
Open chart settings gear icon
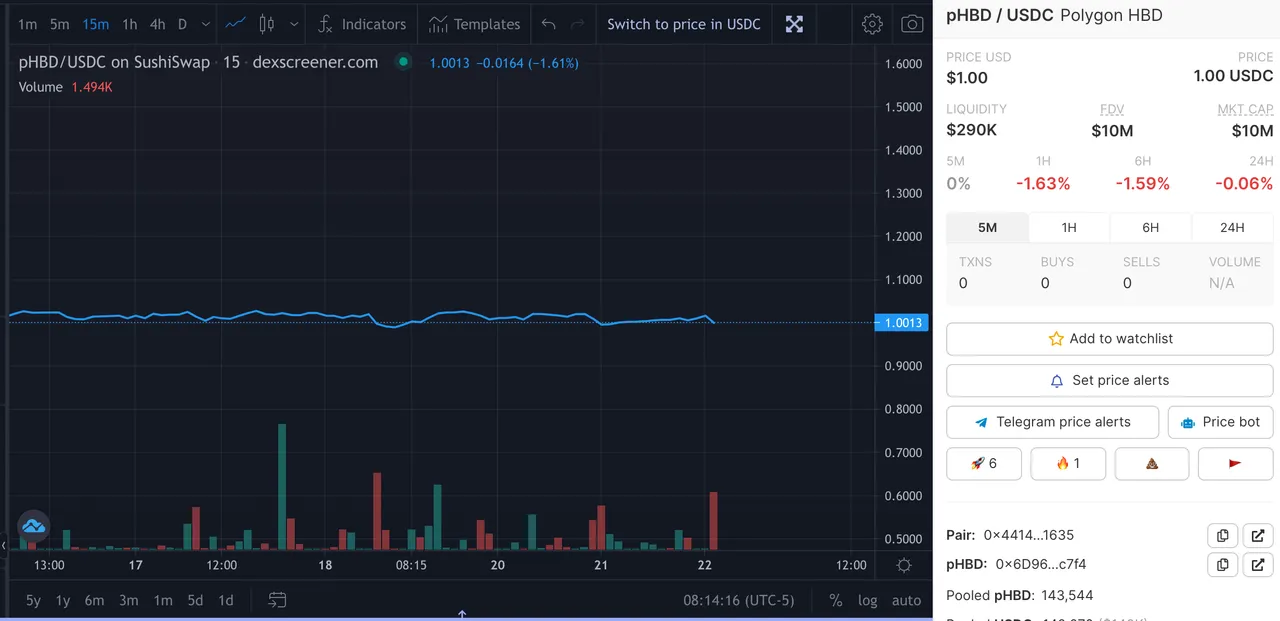tap(872, 24)
